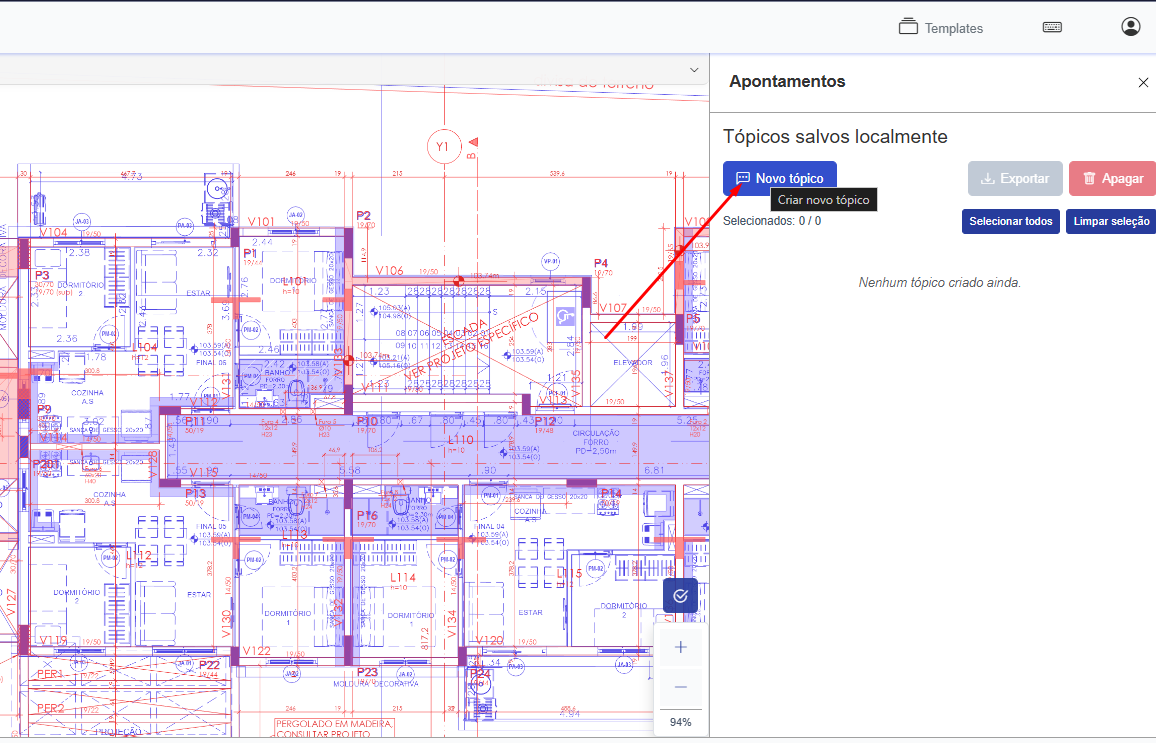Expand the dropdown chevron above the drawing
1156x743 pixels.
pos(694,70)
